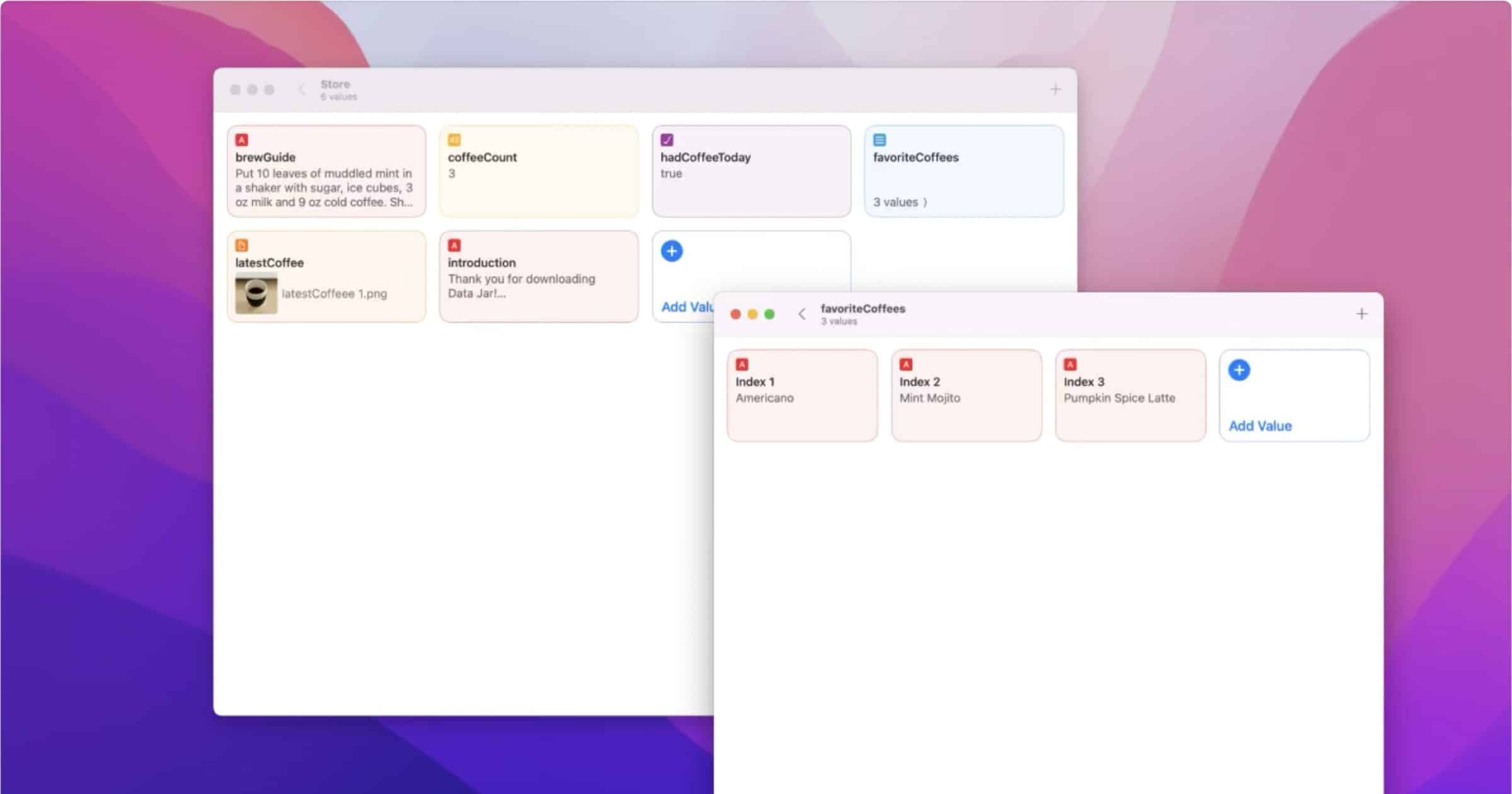Click Add Value link in favoriteCoffees window
Screen dimensions: 1512x794
click(1260, 426)
